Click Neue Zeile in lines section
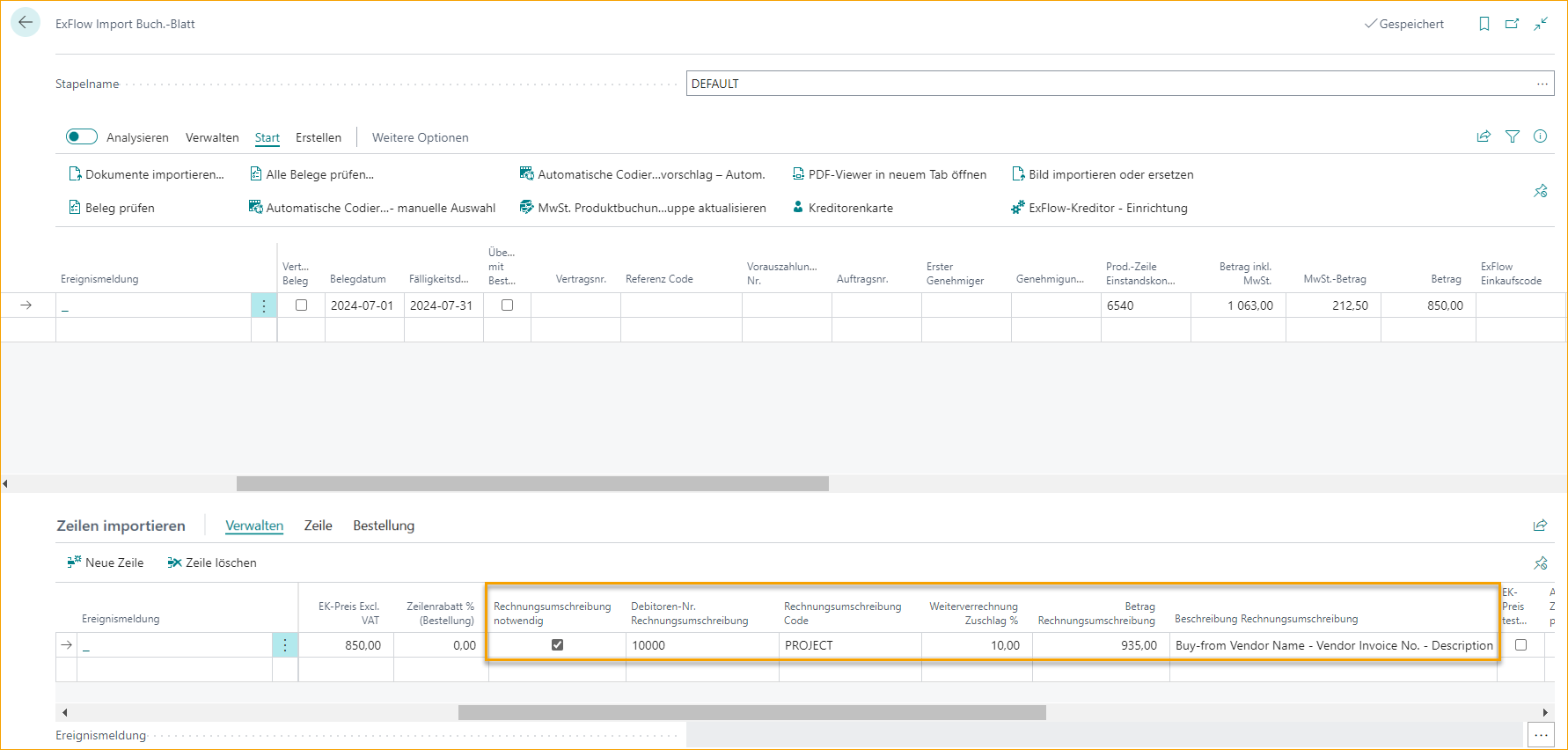Image resolution: width=1568 pixels, height=750 pixels. click(105, 562)
